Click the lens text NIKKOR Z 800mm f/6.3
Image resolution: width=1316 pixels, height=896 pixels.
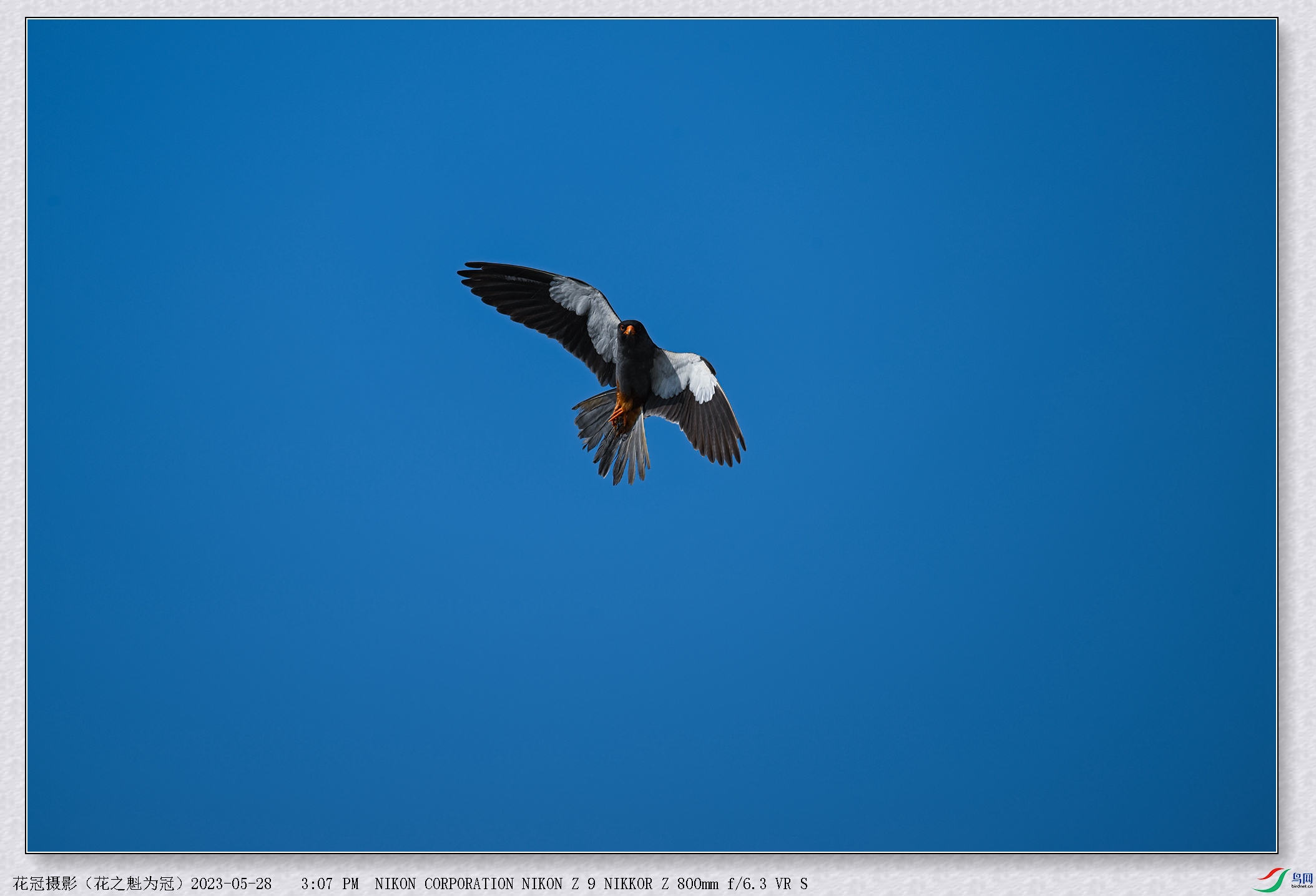tap(685, 884)
